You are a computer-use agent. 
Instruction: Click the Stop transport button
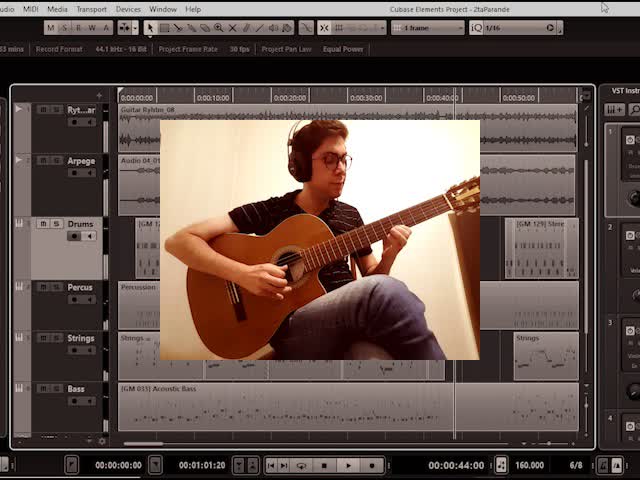(324, 465)
